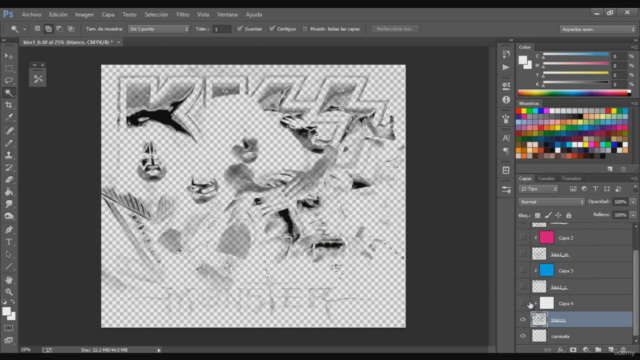Open the Paragraph panel icon
The image size is (640, 360).
506,151
